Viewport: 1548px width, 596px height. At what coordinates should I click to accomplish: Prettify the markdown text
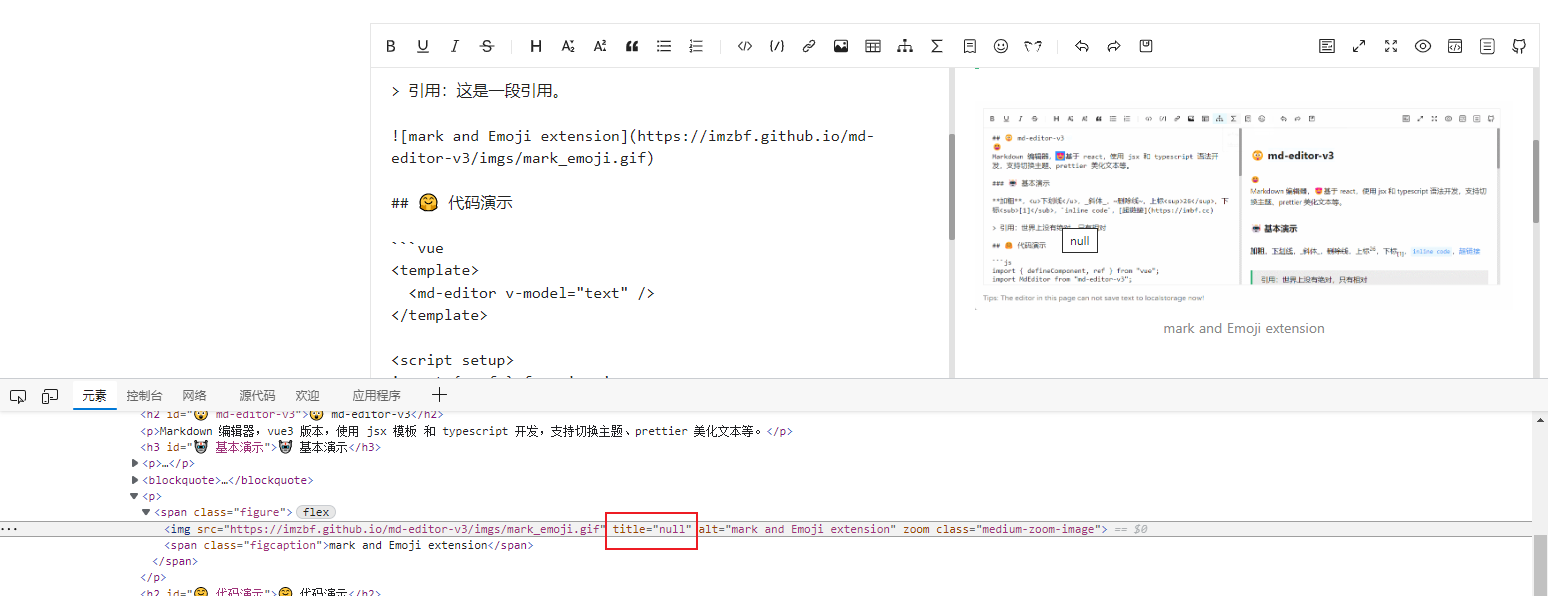[x=1327, y=46]
